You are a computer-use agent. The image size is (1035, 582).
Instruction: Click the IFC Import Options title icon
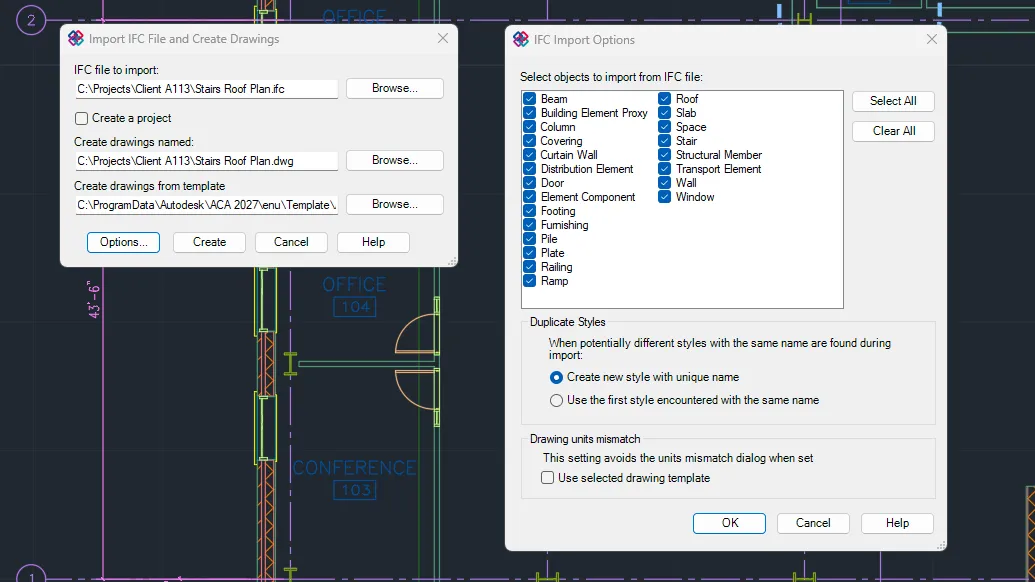[521, 40]
